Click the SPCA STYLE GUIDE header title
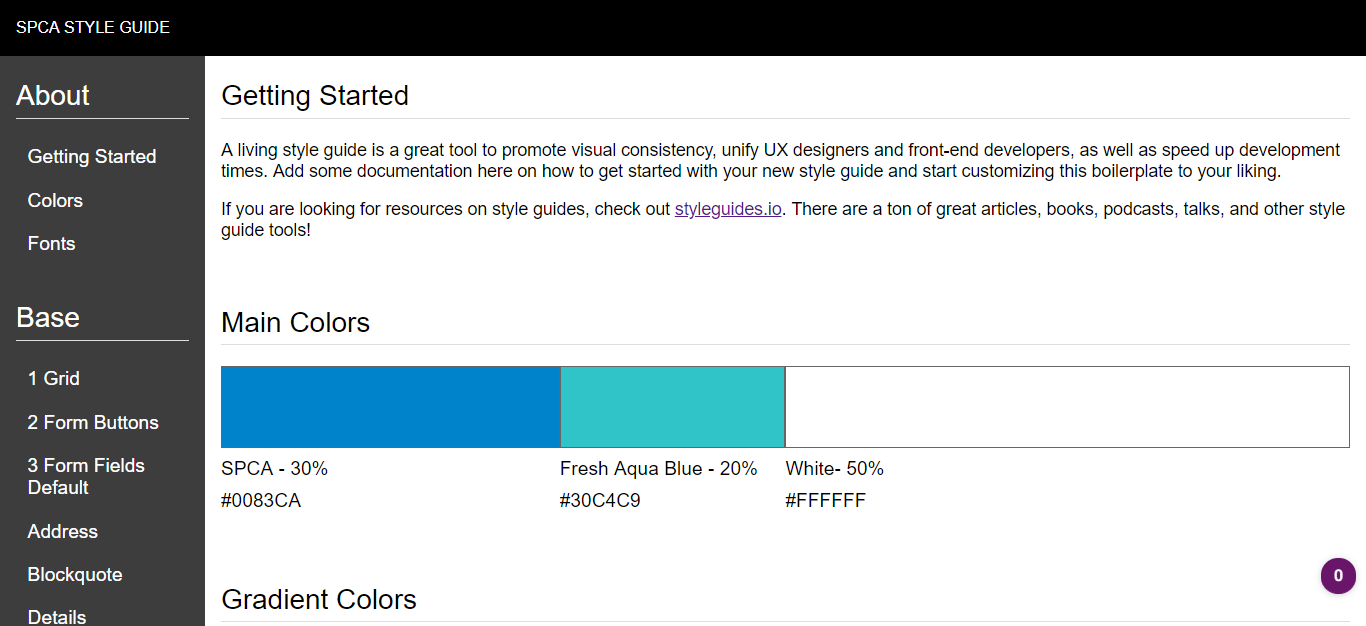The height and width of the screenshot is (626, 1366). click(x=93, y=28)
